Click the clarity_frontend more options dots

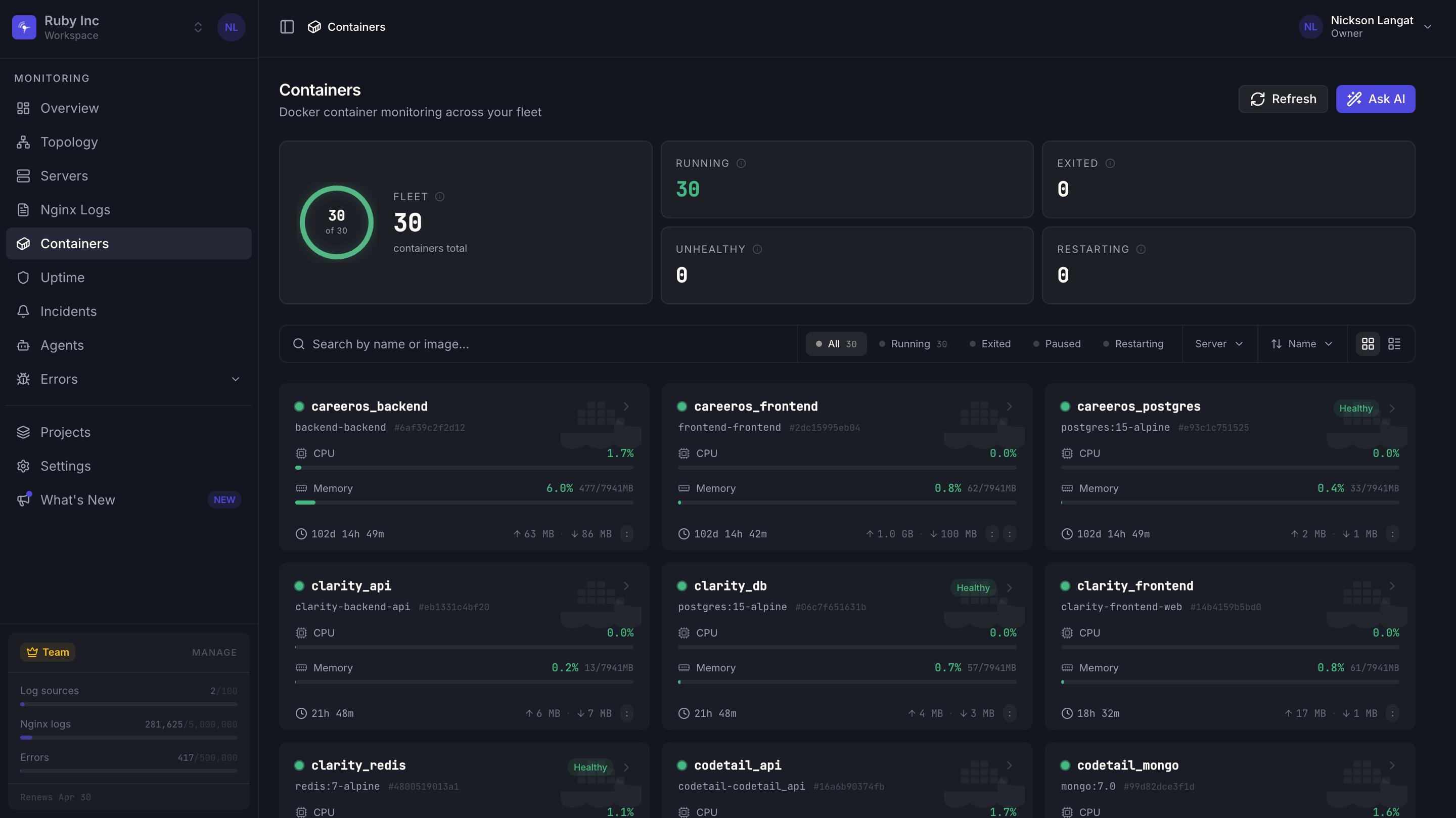coord(1392,714)
